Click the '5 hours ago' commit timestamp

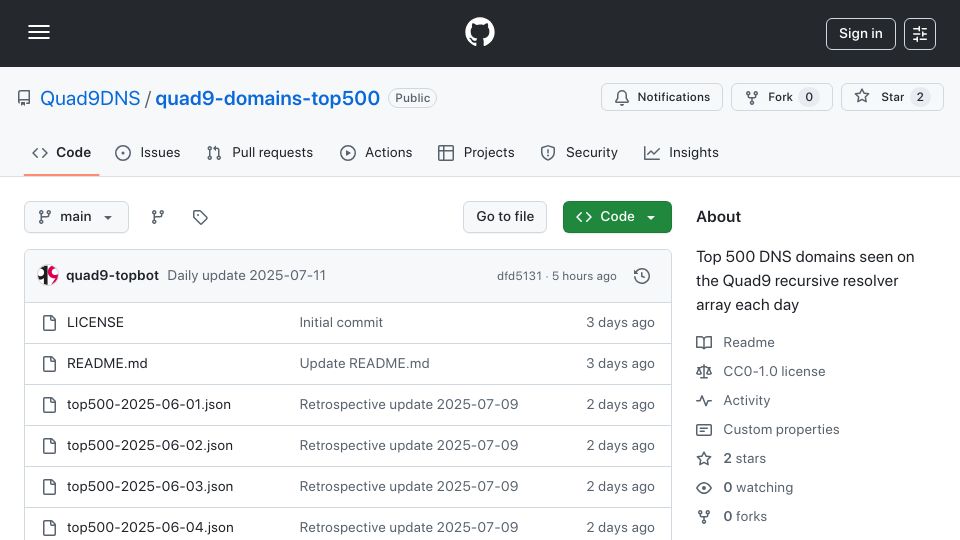[x=584, y=276]
